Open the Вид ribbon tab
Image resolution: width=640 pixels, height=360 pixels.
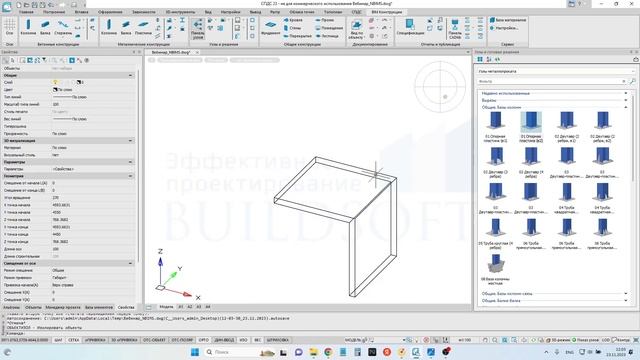tap(208, 12)
